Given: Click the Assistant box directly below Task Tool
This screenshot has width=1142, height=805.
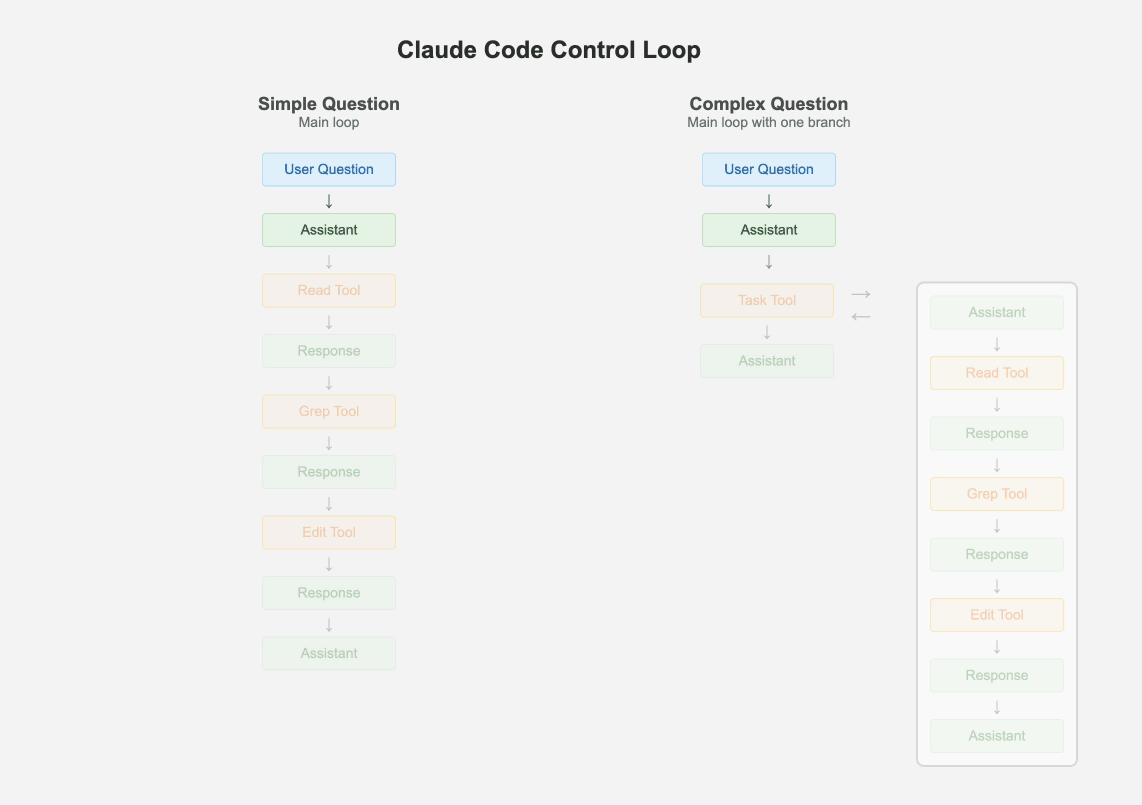Looking at the screenshot, I should click(767, 361).
